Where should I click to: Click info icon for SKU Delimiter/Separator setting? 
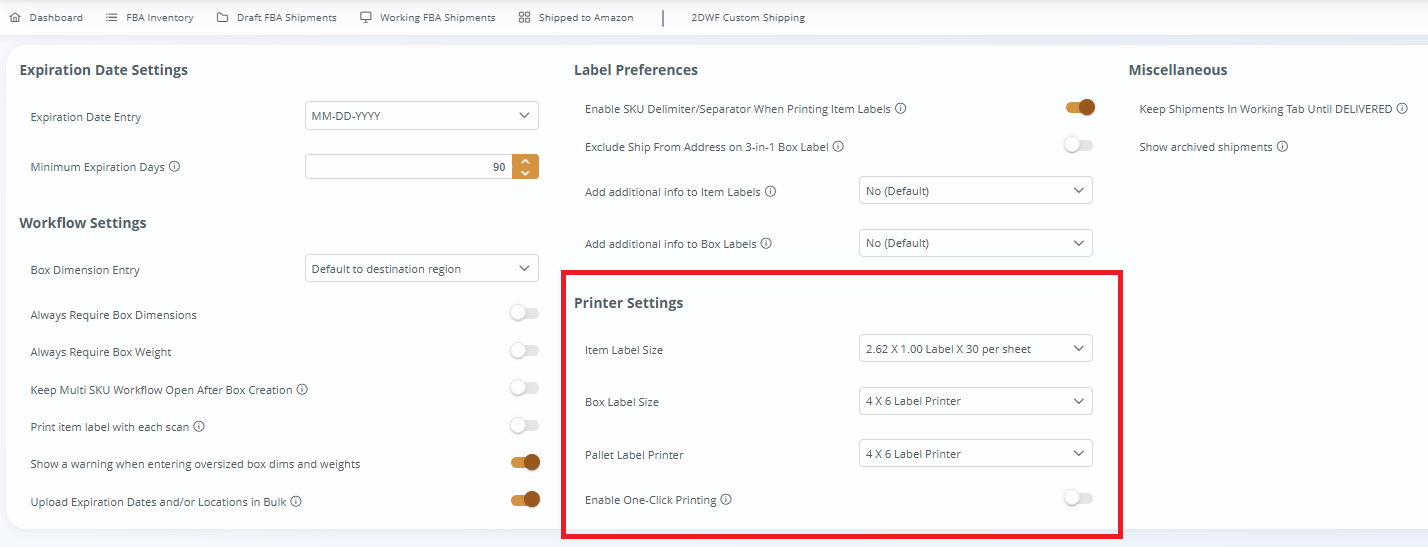(x=901, y=109)
